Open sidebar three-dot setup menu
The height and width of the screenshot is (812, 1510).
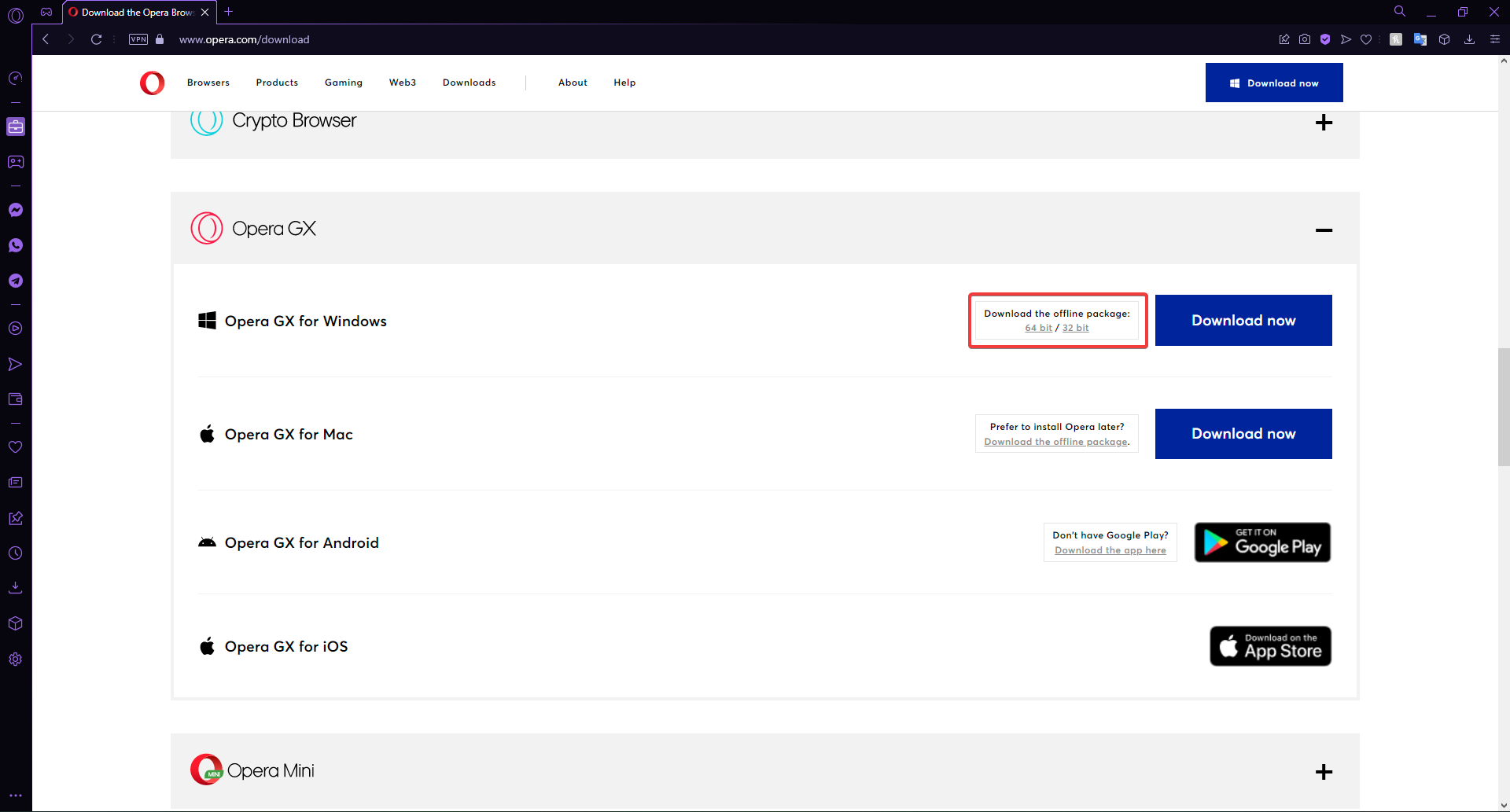click(16, 795)
